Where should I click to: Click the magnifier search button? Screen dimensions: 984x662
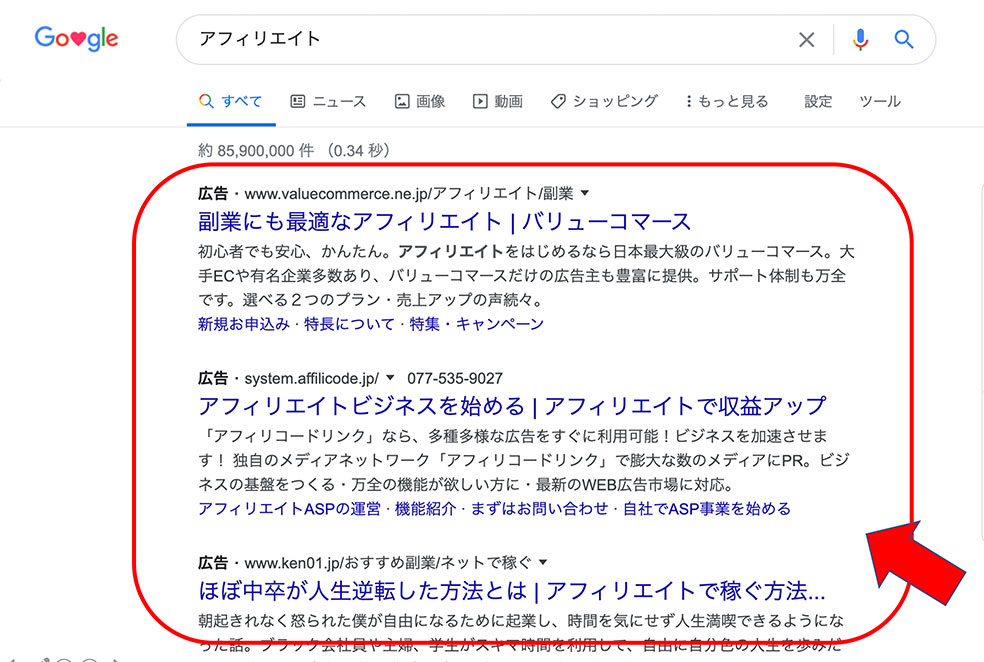click(x=904, y=40)
